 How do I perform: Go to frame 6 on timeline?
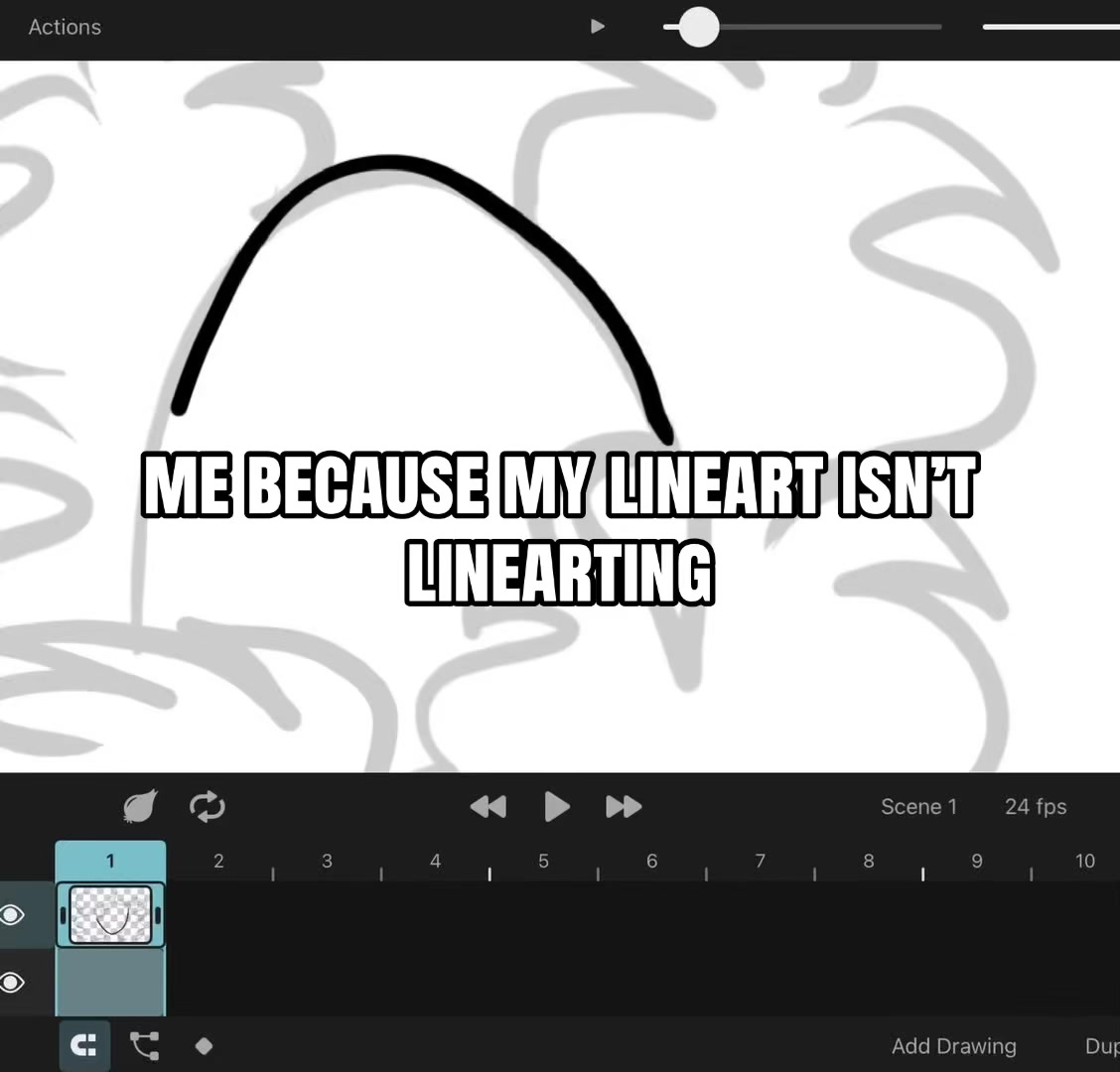tap(652, 862)
